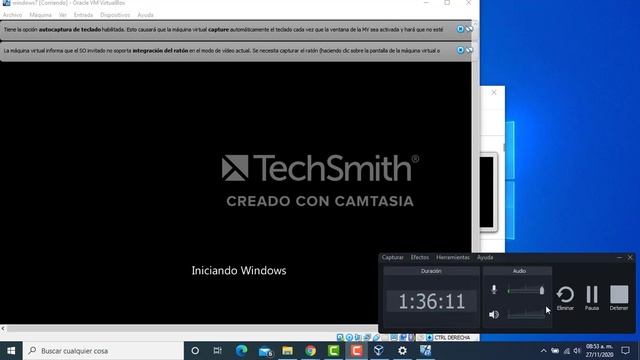Open the Máquina menu in VirtualBox

[40, 15]
